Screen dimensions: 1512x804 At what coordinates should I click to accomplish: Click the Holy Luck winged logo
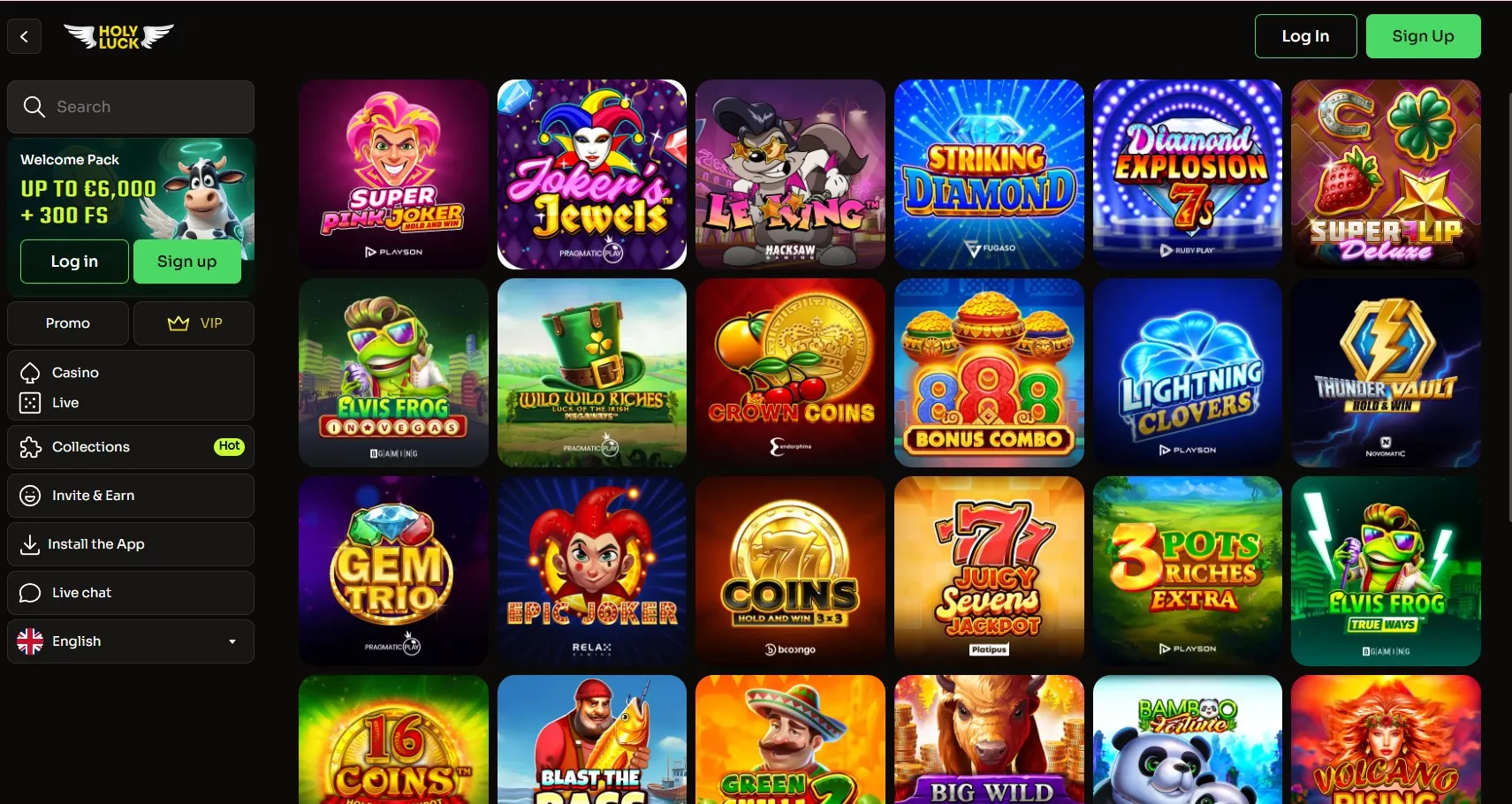(x=118, y=36)
